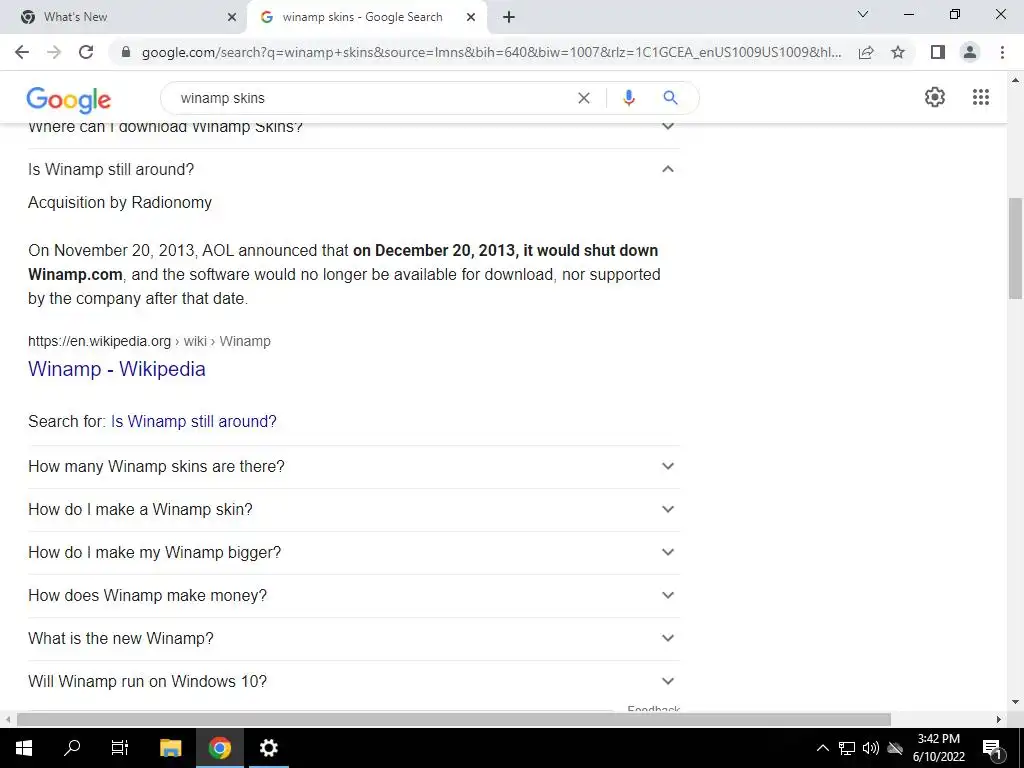Close the winamp skins Google Search tab
Screen dimensions: 1024x768
pyautogui.click(x=471, y=17)
